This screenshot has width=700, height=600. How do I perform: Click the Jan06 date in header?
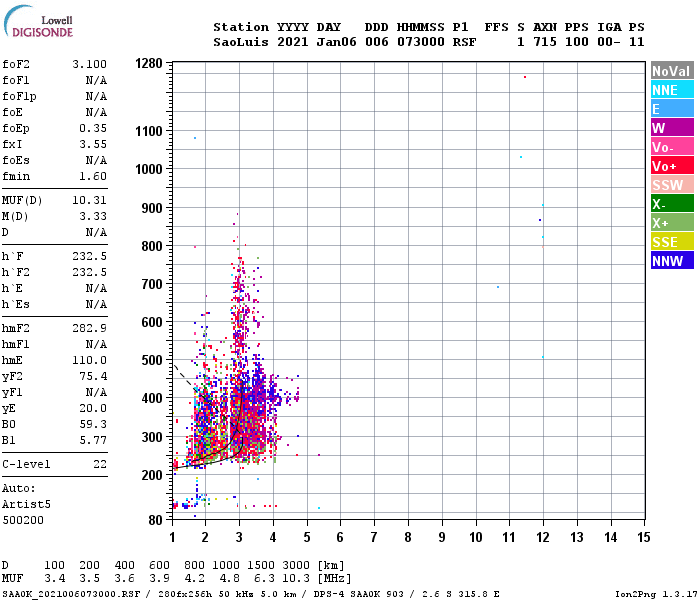tap(337, 42)
